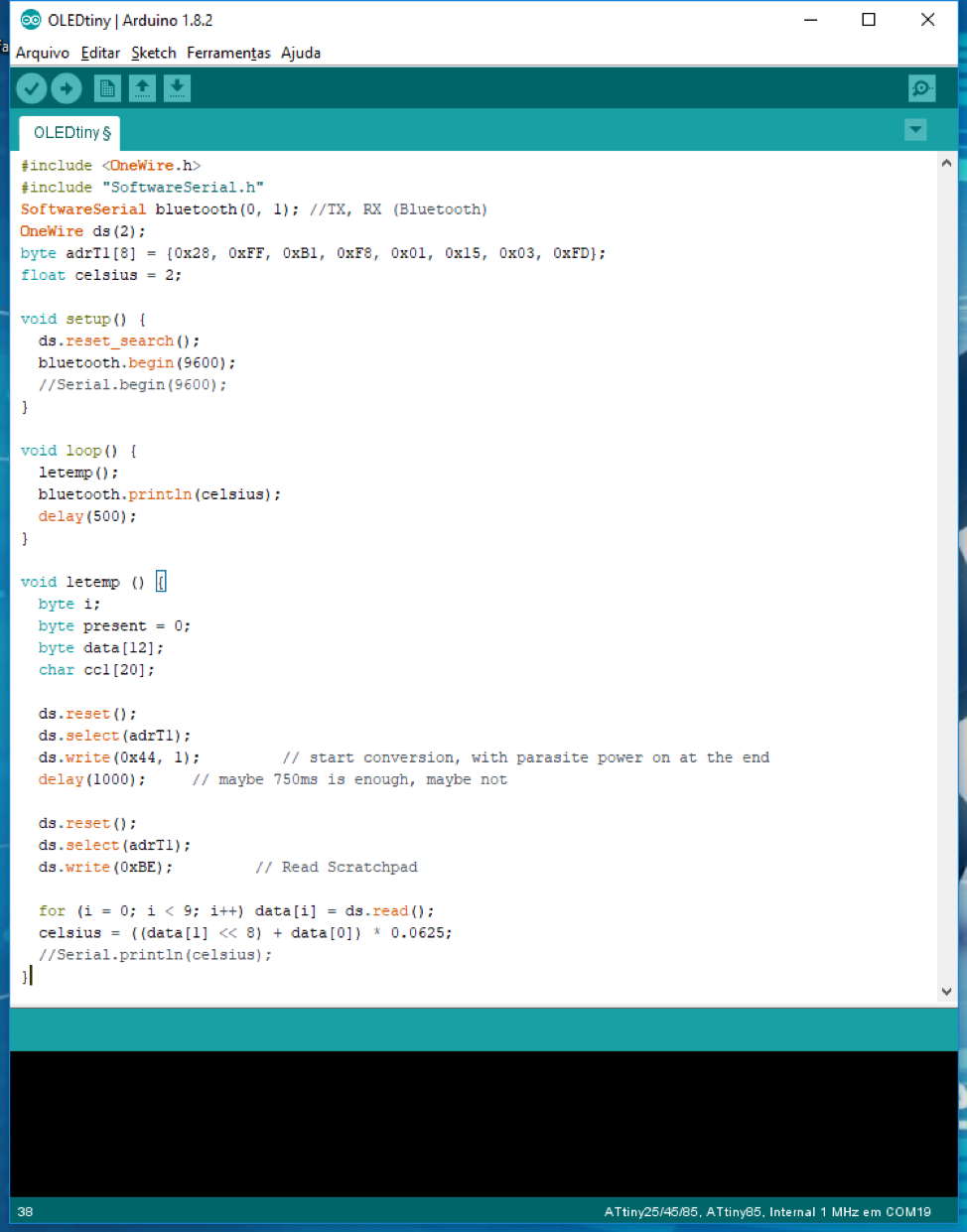Viewport: 967px width, 1232px height.
Task: Click the 'byte i;' line
Action: point(69,604)
